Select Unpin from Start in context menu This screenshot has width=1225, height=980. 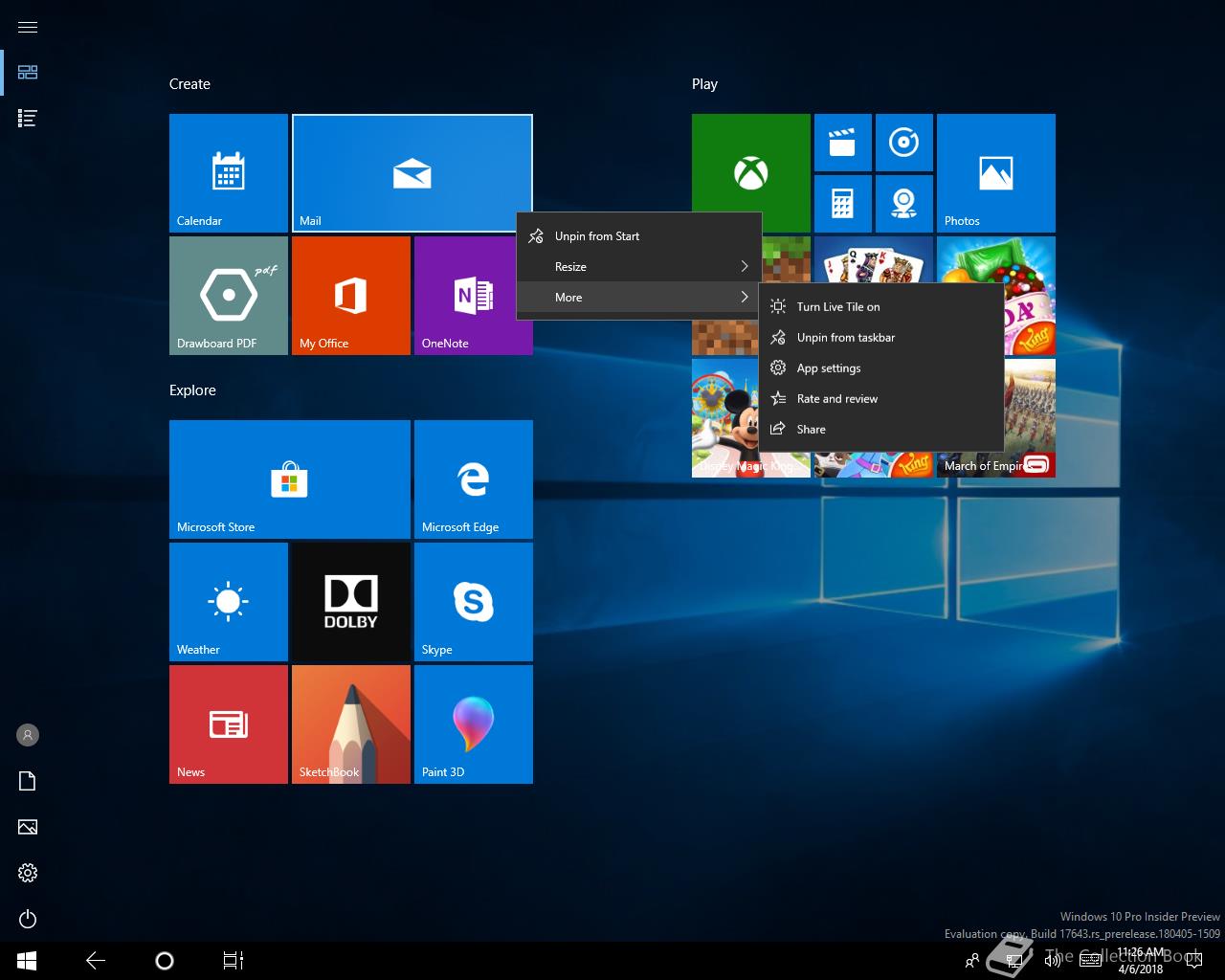pos(639,236)
